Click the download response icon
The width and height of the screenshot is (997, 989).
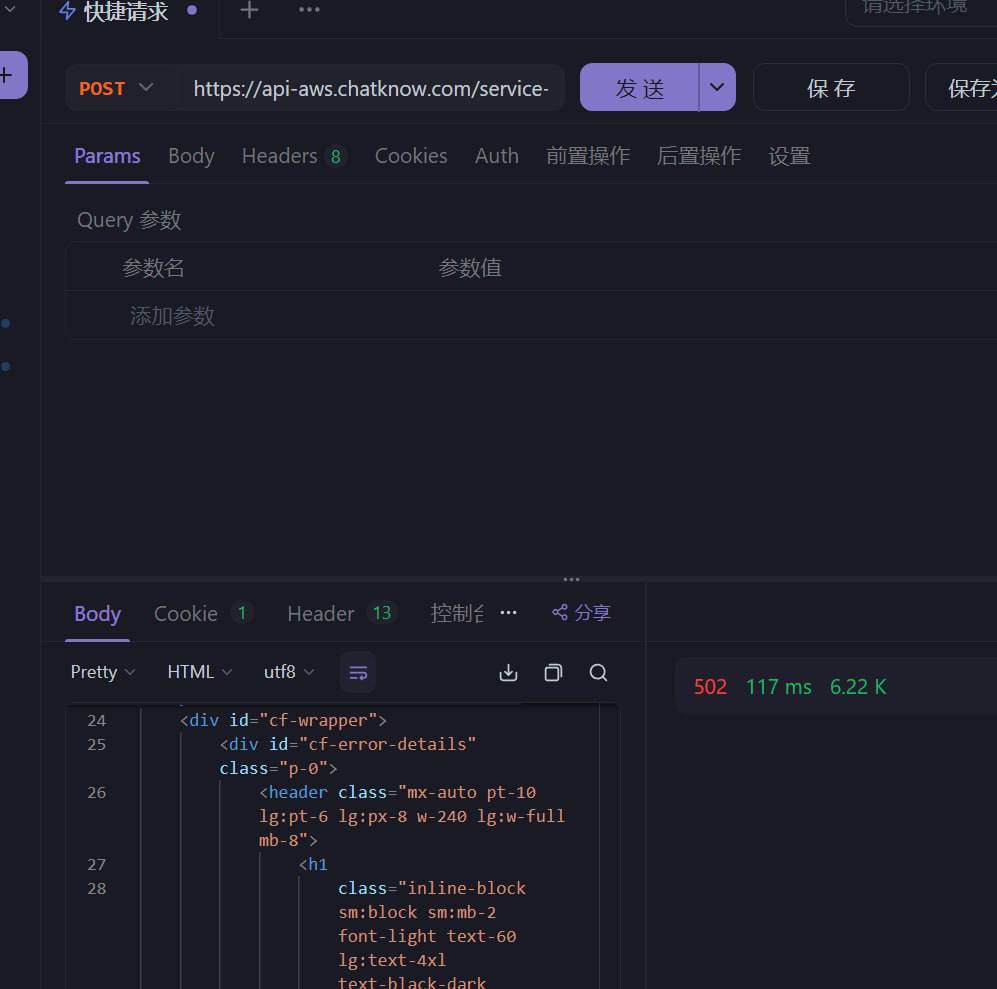point(508,672)
